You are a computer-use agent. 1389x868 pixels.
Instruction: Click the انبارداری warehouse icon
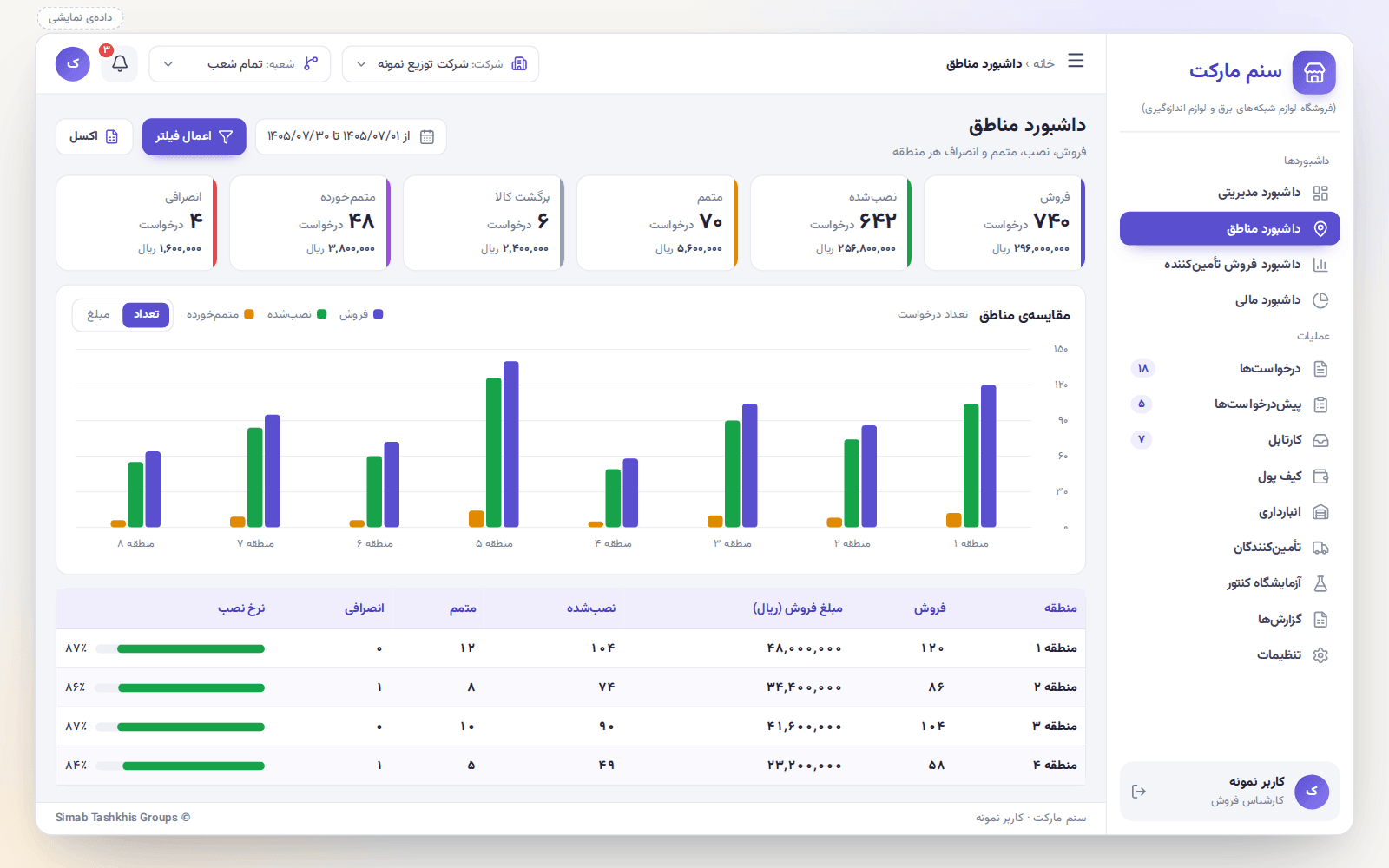(x=1320, y=512)
